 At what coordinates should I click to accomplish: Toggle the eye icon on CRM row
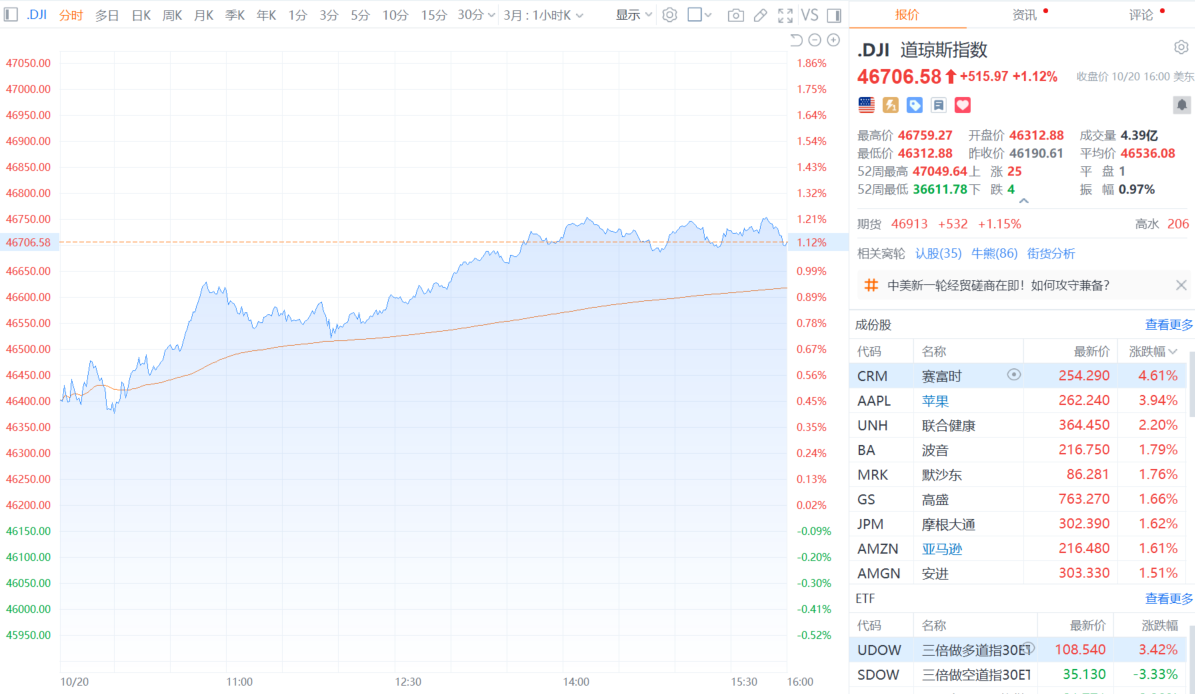click(x=1014, y=375)
